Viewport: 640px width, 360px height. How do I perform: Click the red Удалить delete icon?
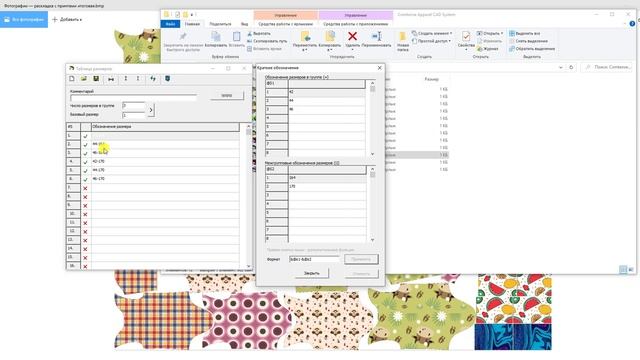(x=352, y=36)
